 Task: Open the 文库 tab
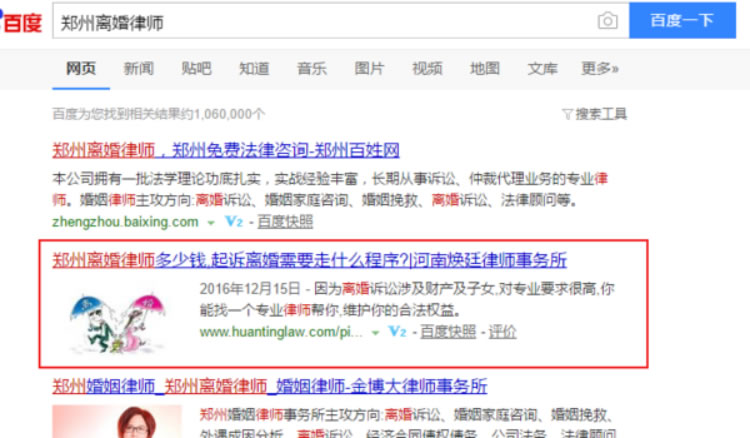point(543,69)
